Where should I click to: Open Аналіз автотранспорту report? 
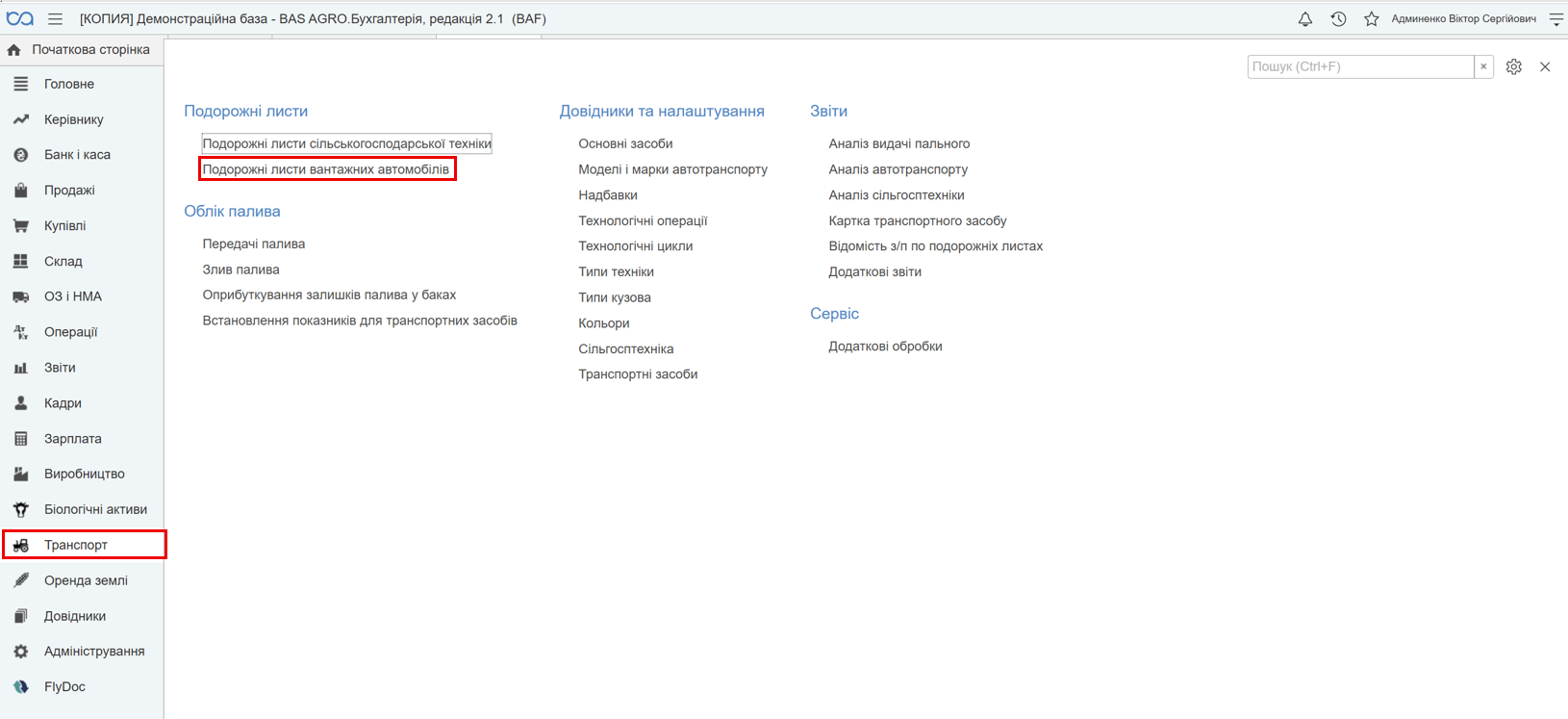pyautogui.click(x=898, y=169)
